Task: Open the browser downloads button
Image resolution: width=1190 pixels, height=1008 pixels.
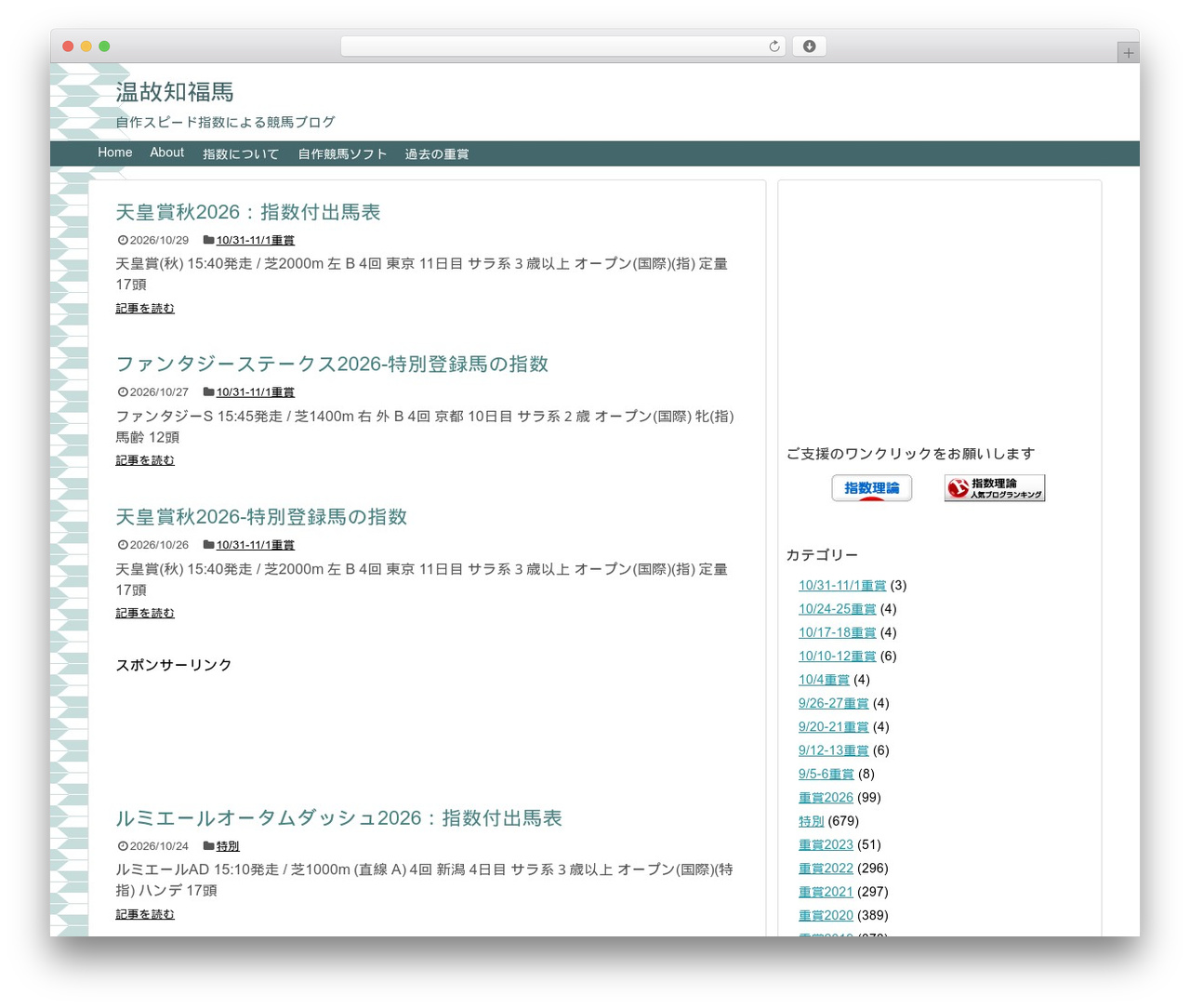Action: pos(809,46)
